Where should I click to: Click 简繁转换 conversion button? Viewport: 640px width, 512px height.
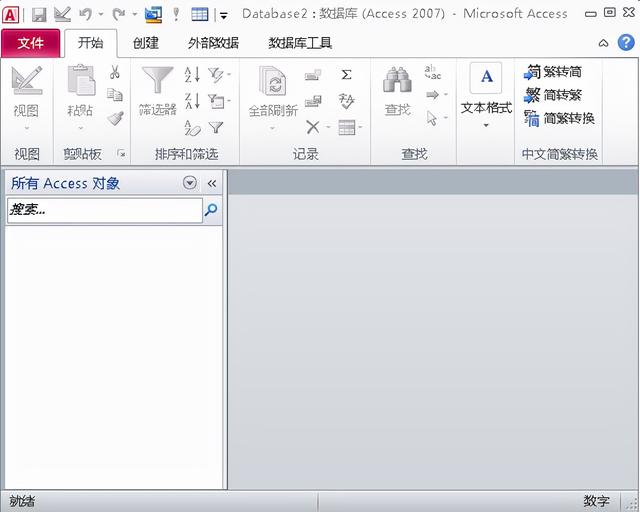559,118
